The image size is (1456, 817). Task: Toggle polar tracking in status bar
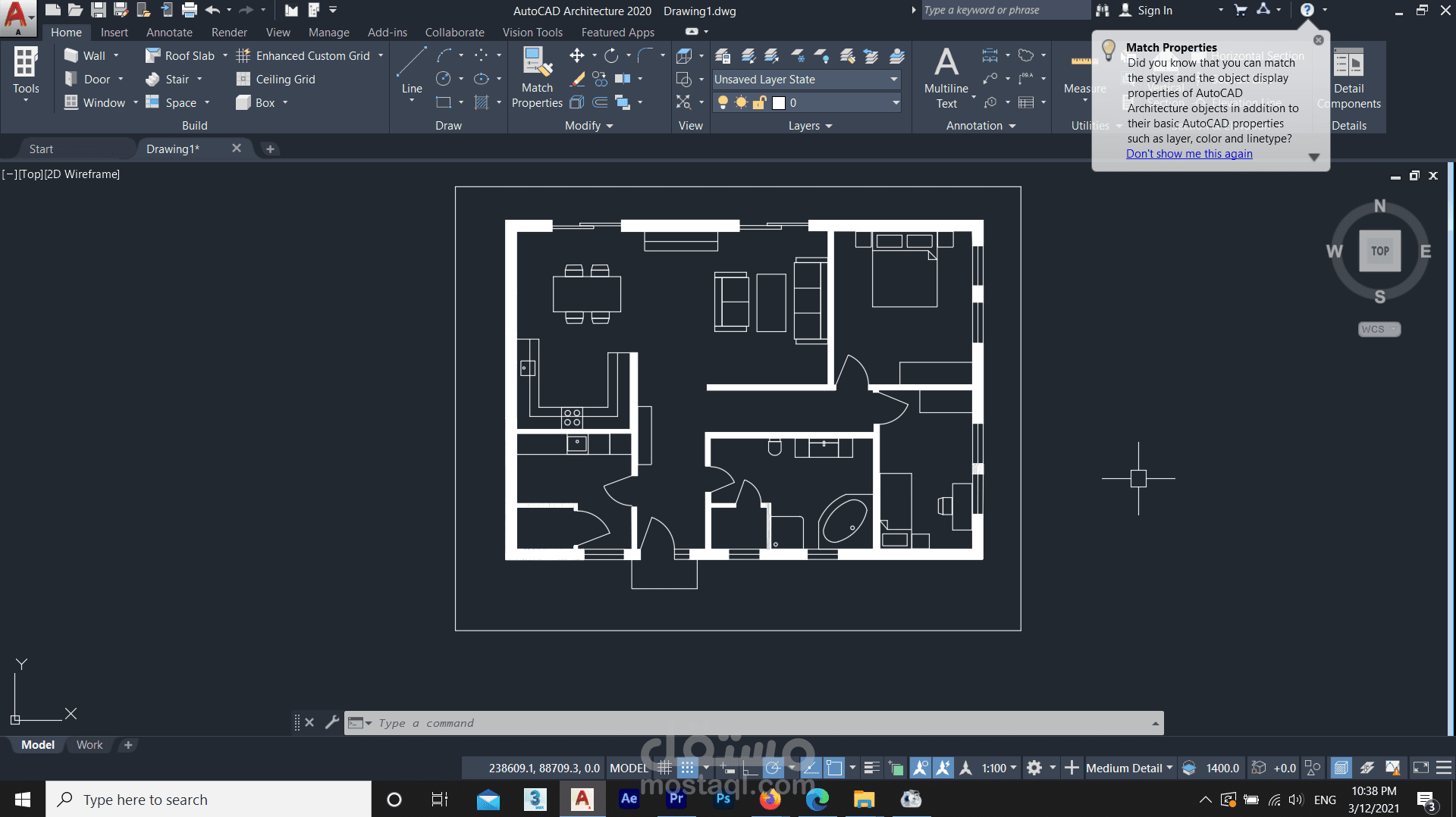pyautogui.click(x=773, y=768)
